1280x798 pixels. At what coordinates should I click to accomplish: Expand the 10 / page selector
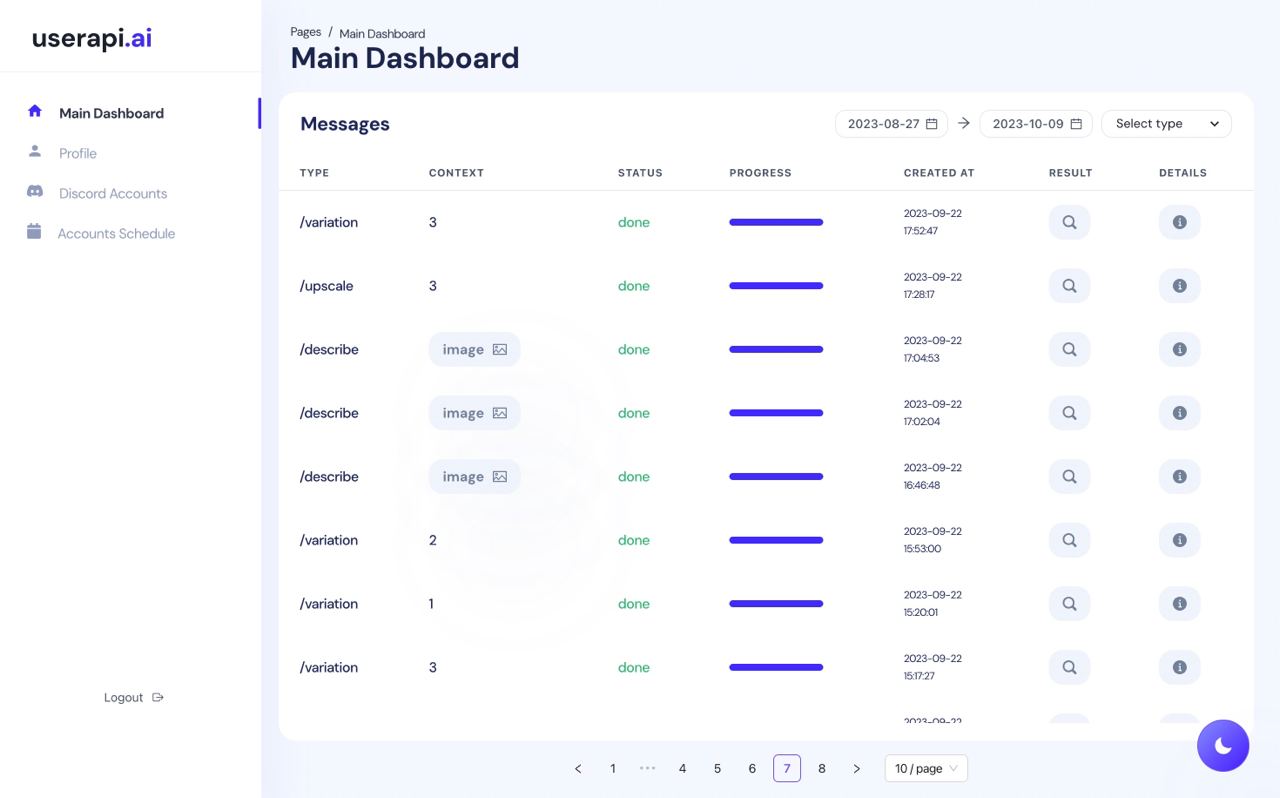point(925,768)
